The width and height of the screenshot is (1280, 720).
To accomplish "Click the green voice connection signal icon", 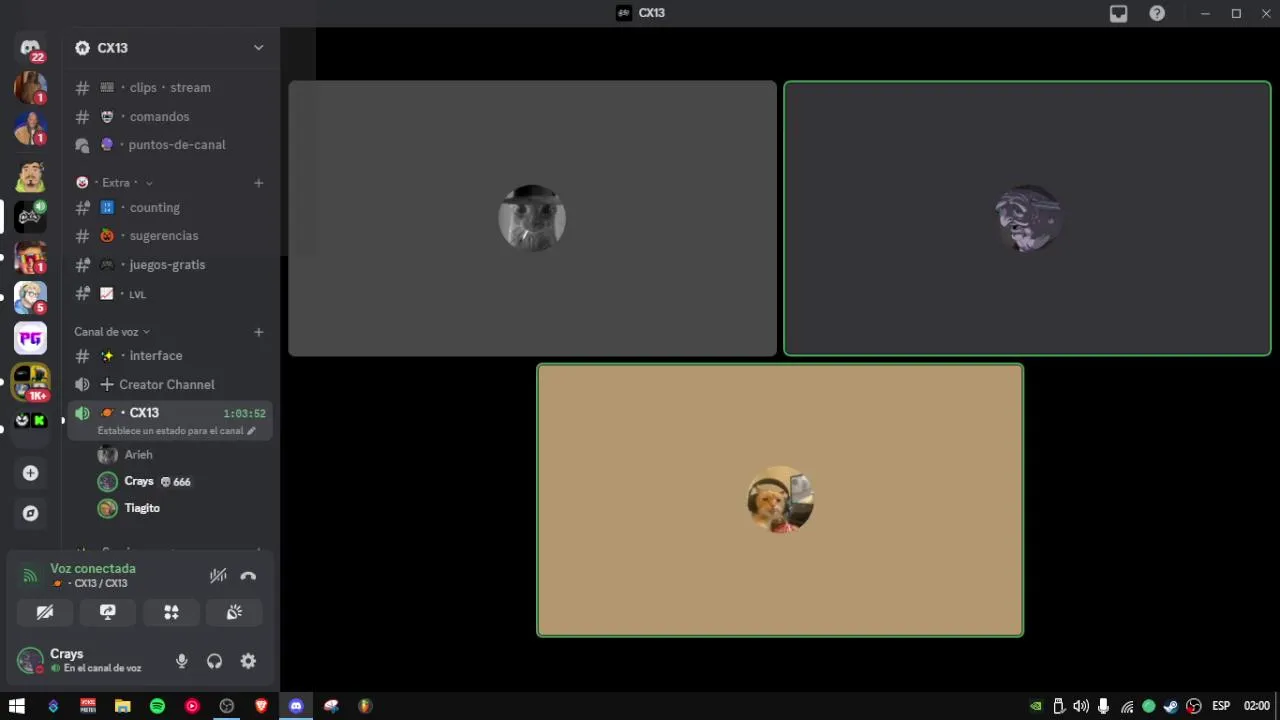I will coord(30,576).
